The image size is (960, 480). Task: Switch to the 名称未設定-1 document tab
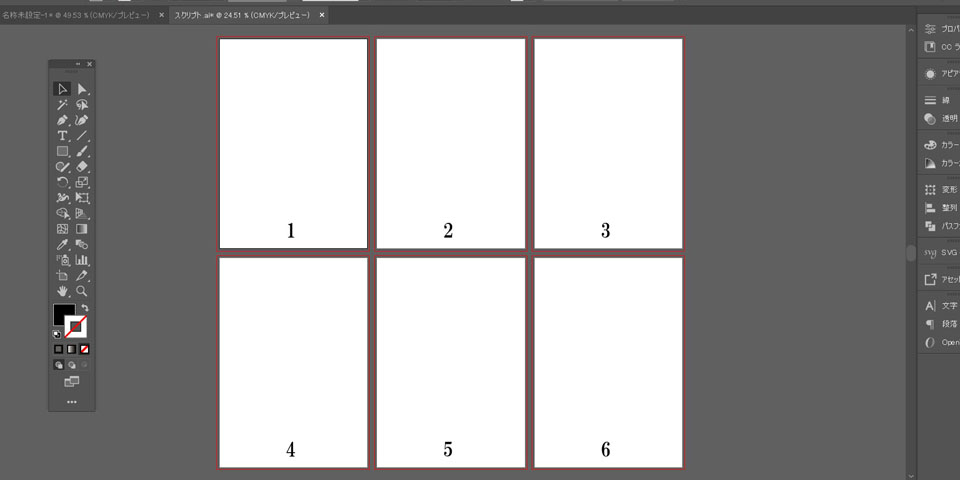click(75, 16)
